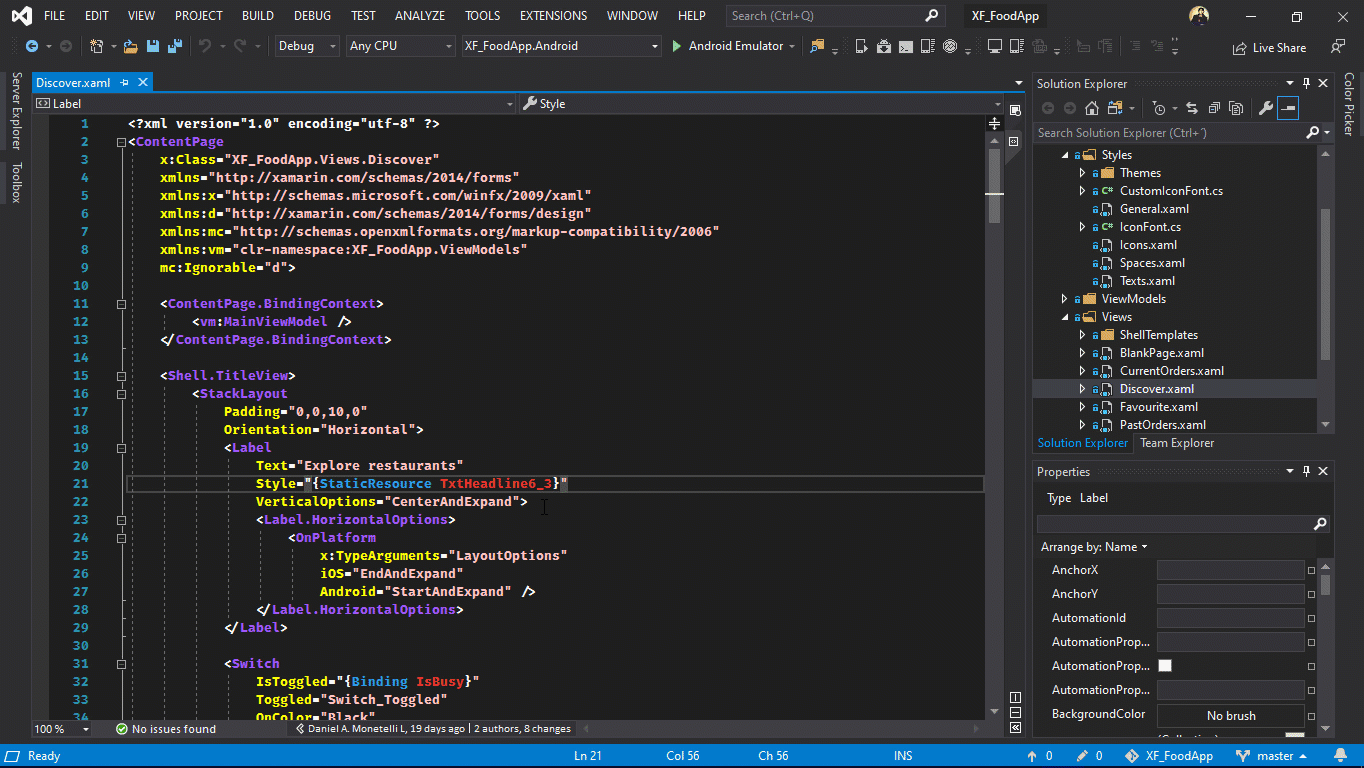Check the AutomationProperties checkbox in Properties

click(x=1165, y=666)
